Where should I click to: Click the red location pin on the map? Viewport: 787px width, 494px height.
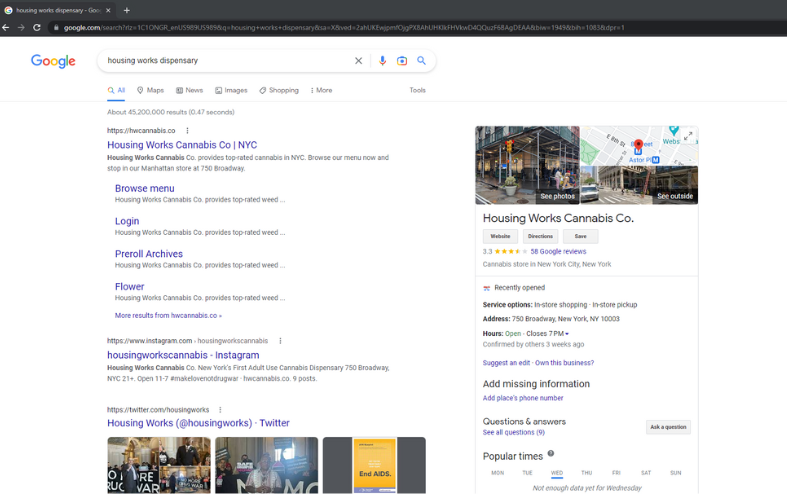[638, 146]
